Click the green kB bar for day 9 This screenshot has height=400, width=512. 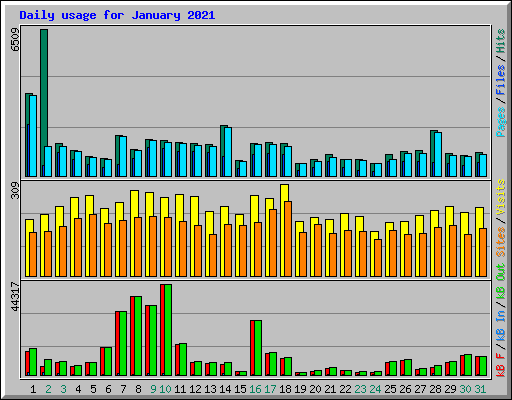click(x=153, y=341)
